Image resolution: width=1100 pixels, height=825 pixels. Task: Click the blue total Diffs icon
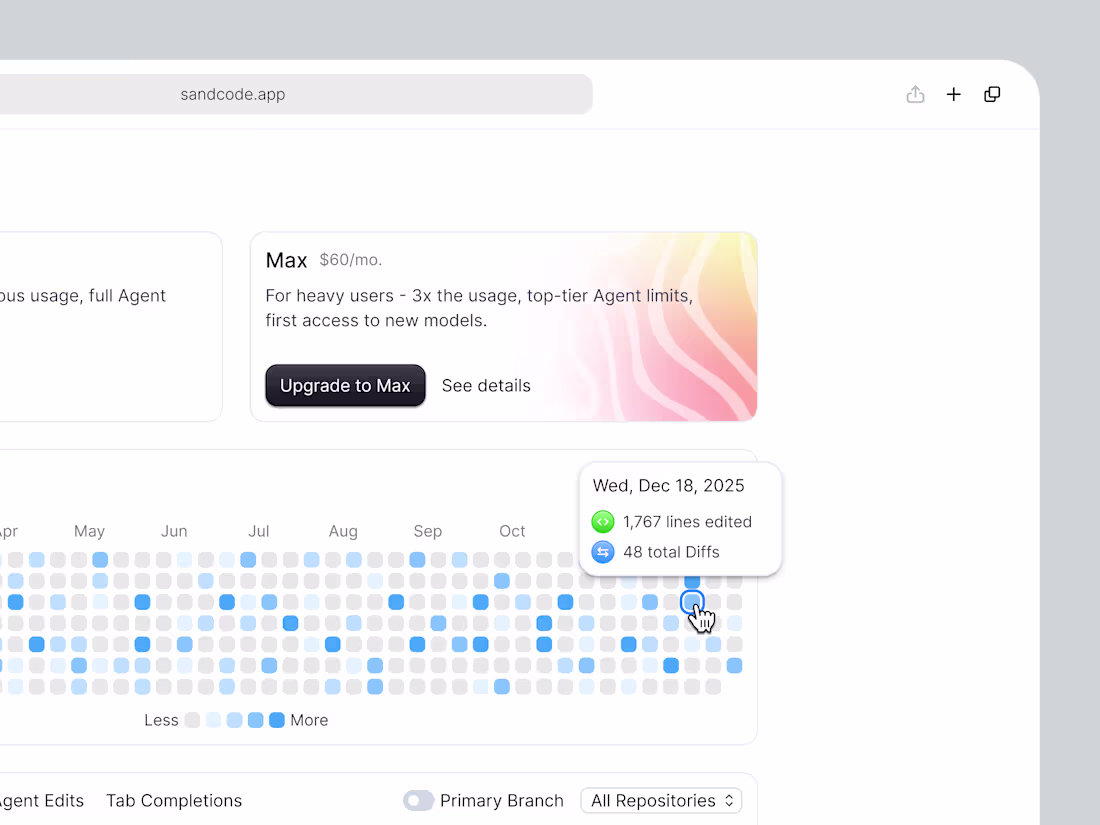[x=603, y=552]
